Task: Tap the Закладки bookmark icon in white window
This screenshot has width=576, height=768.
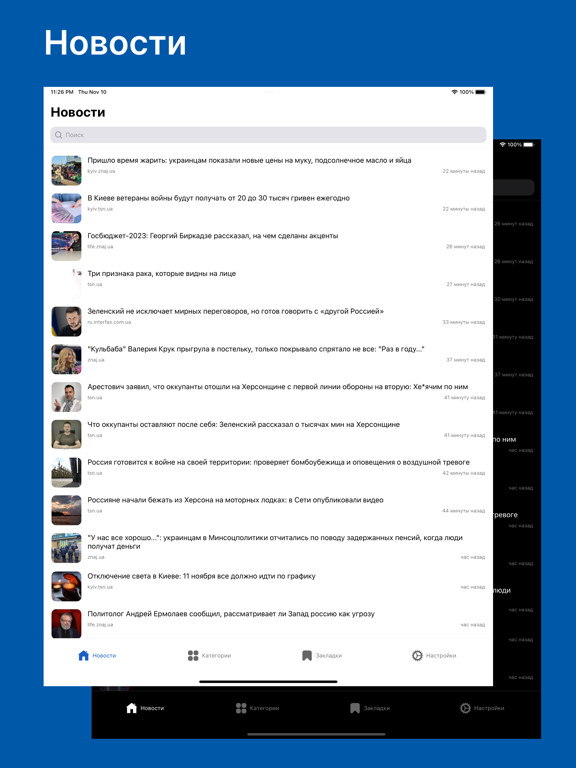Action: tap(307, 655)
